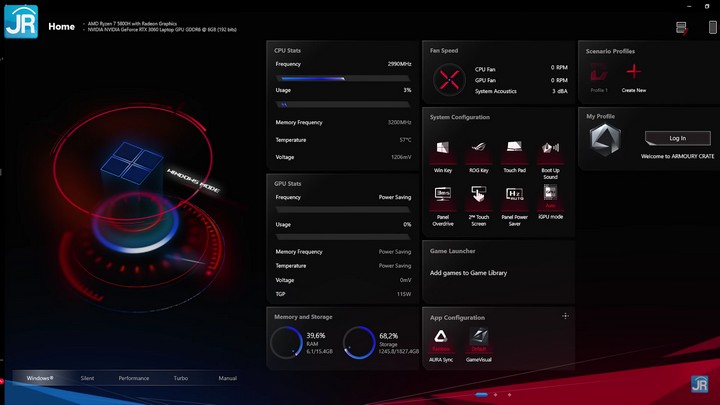Click the CPU Stats heading
The width and height of the screenshot is (720, 405).
point(287,51)
